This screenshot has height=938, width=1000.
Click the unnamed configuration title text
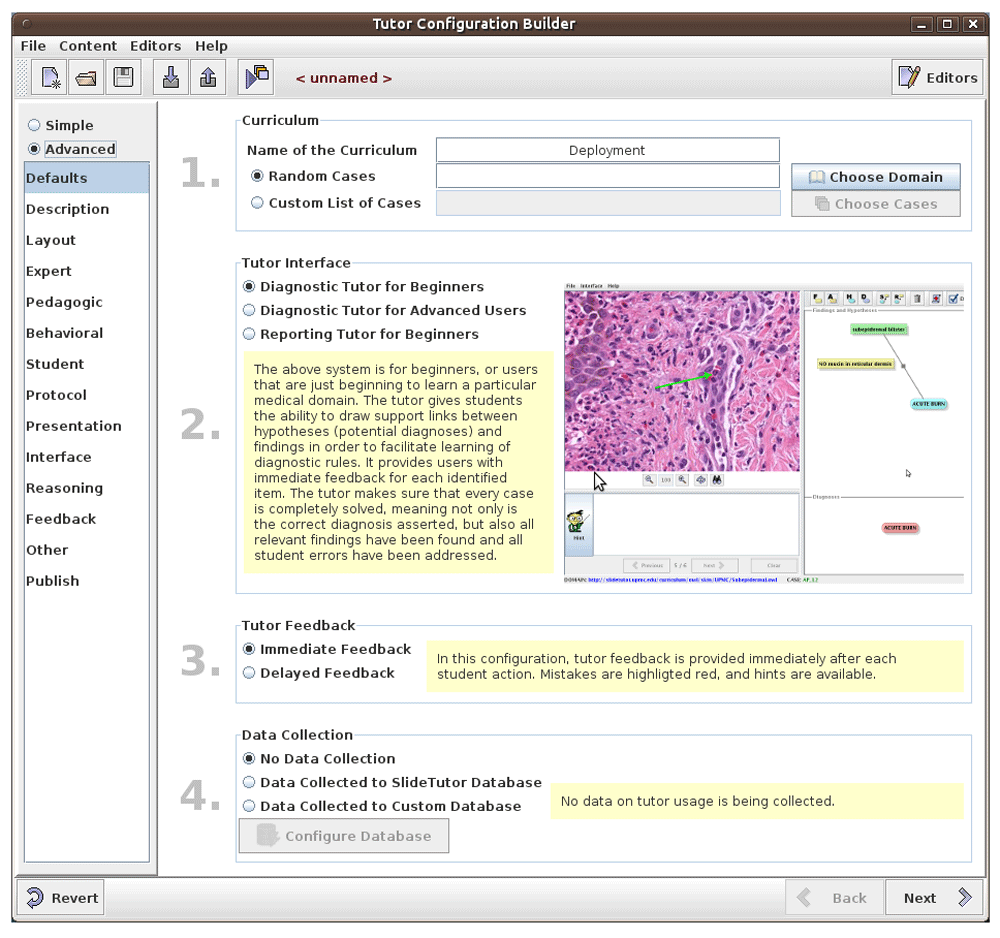[x=344, y=78]
